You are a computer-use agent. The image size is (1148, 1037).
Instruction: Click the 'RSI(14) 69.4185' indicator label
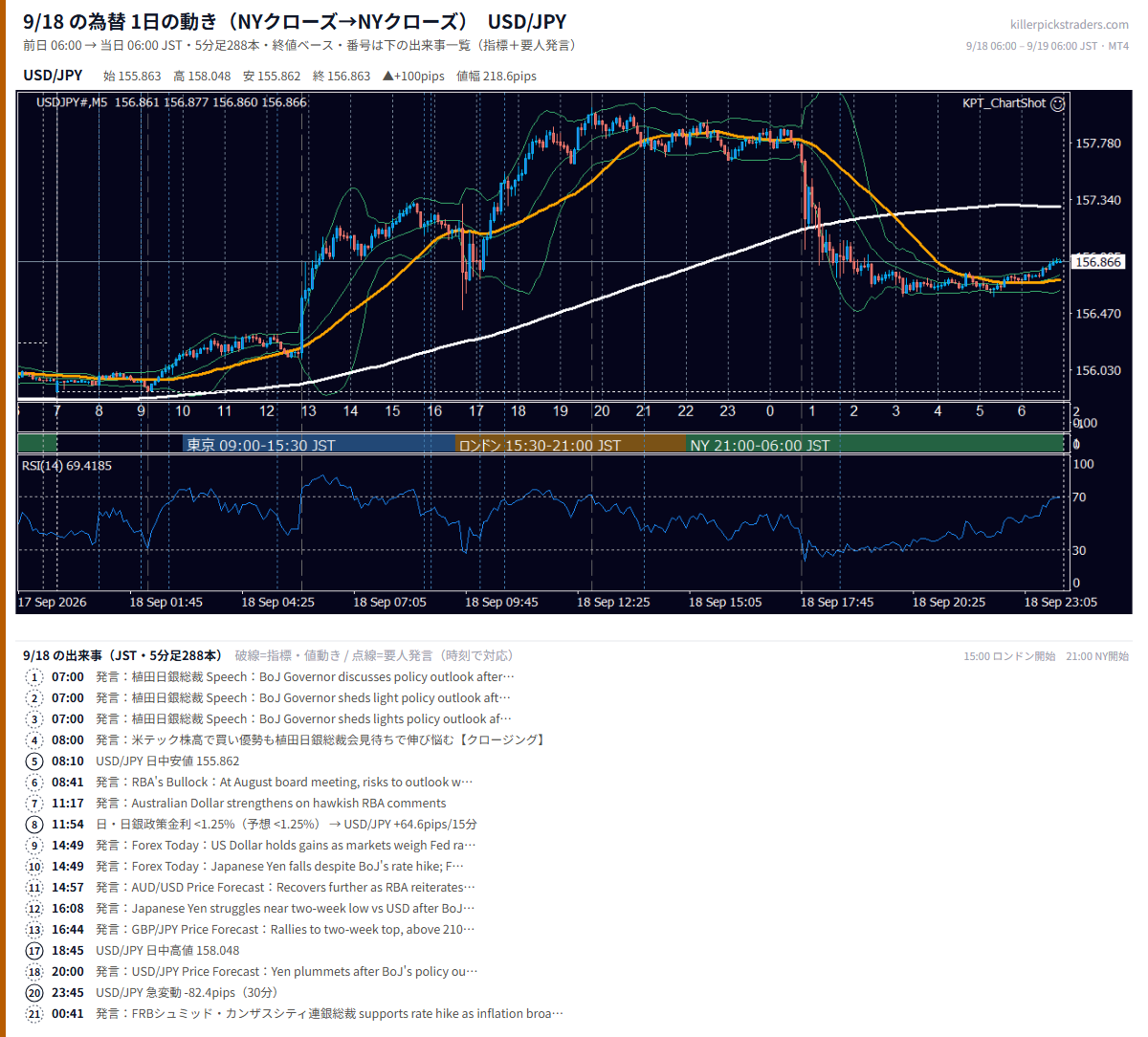pos(67,466)
